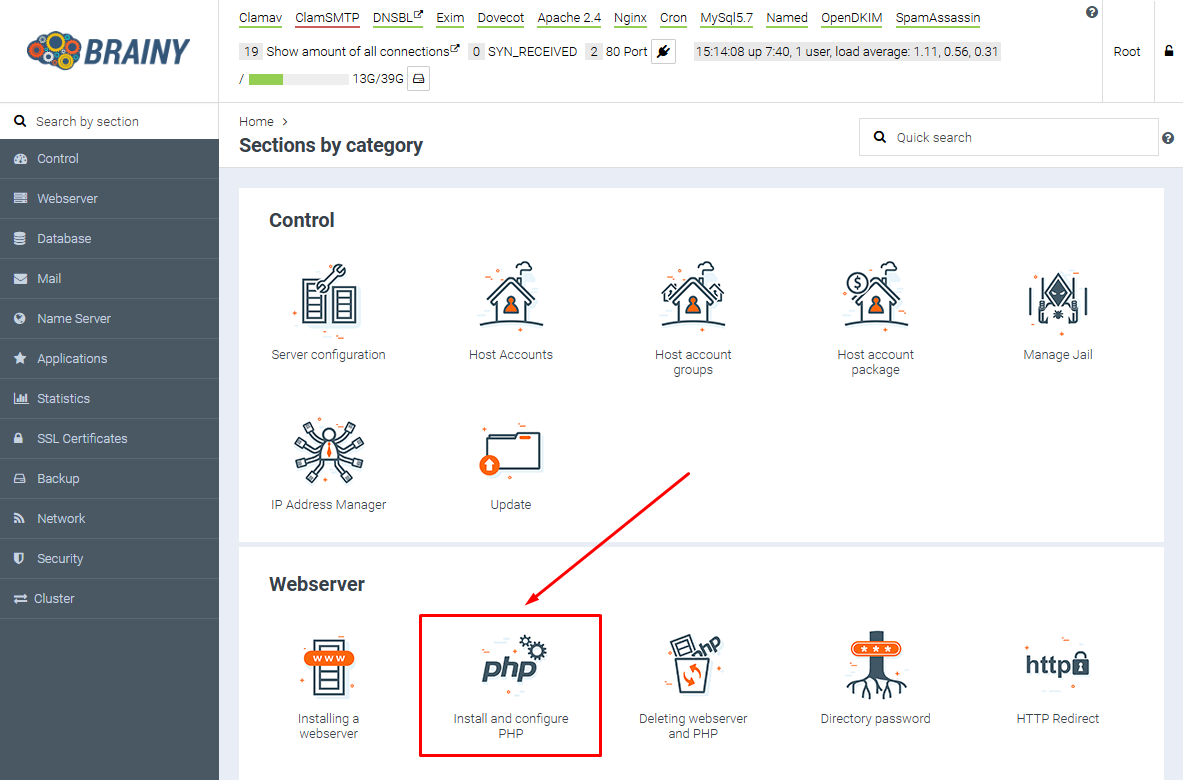The image size is (1183, 780).
Task: Open the Webserver sidebar menu
Action: 109,198
